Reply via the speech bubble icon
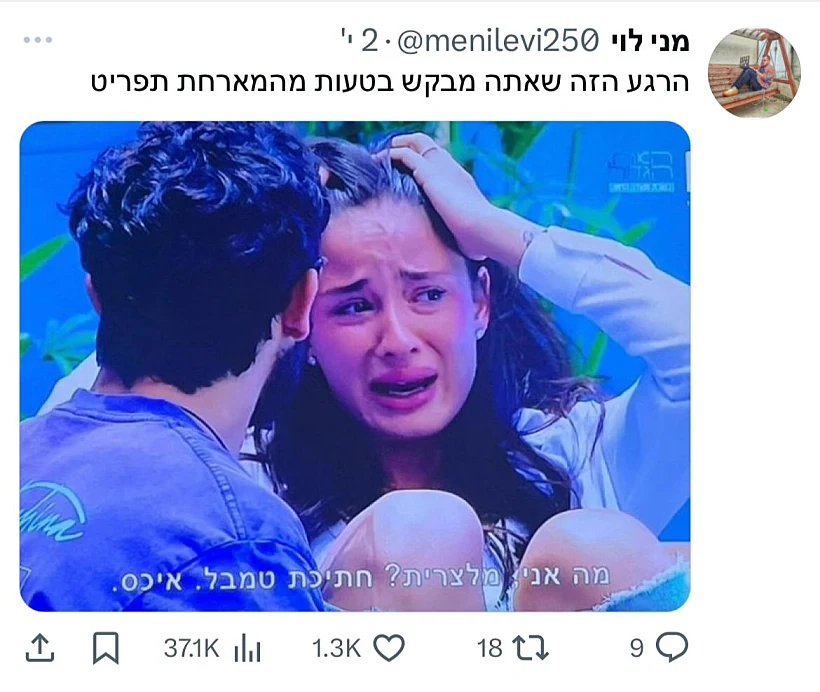The image size is (820, 692). (x=672, y=648)
